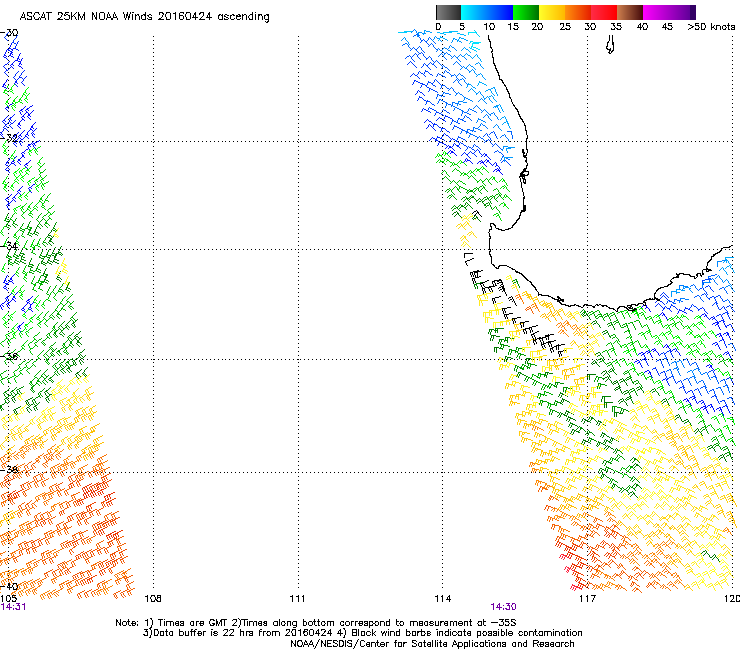
Task: Click the cyan-blue 5-15 knots color segment
Action: pyautogui.click(x=487, y=12)
